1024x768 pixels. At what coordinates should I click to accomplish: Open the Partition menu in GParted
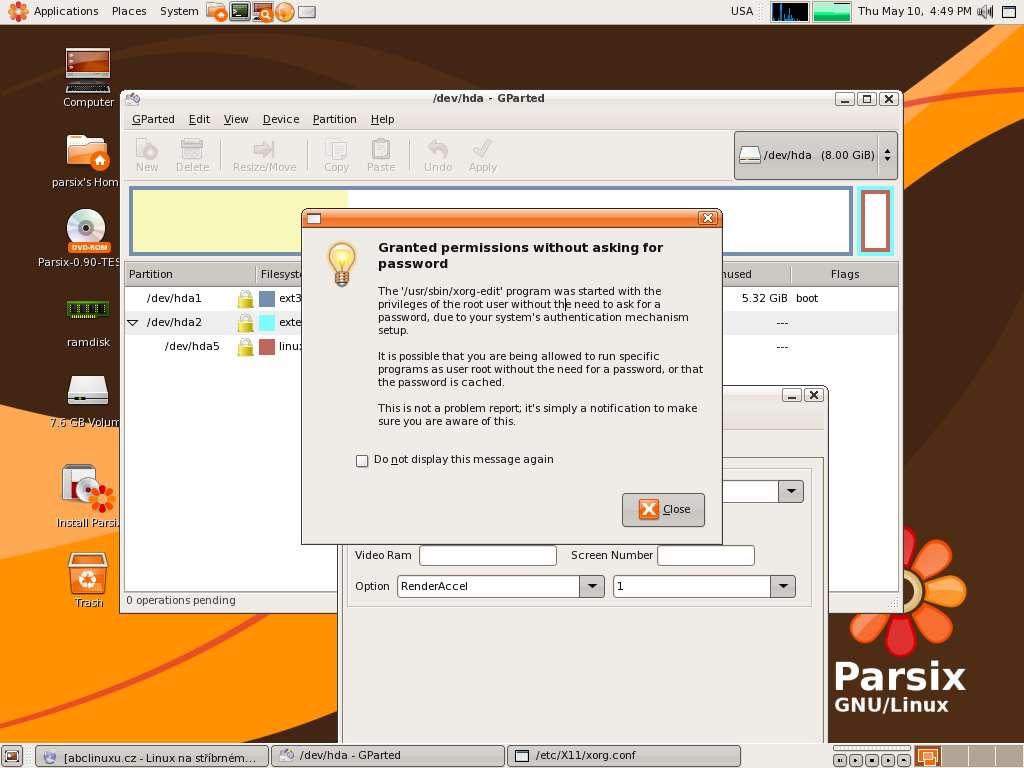(334, 120)
